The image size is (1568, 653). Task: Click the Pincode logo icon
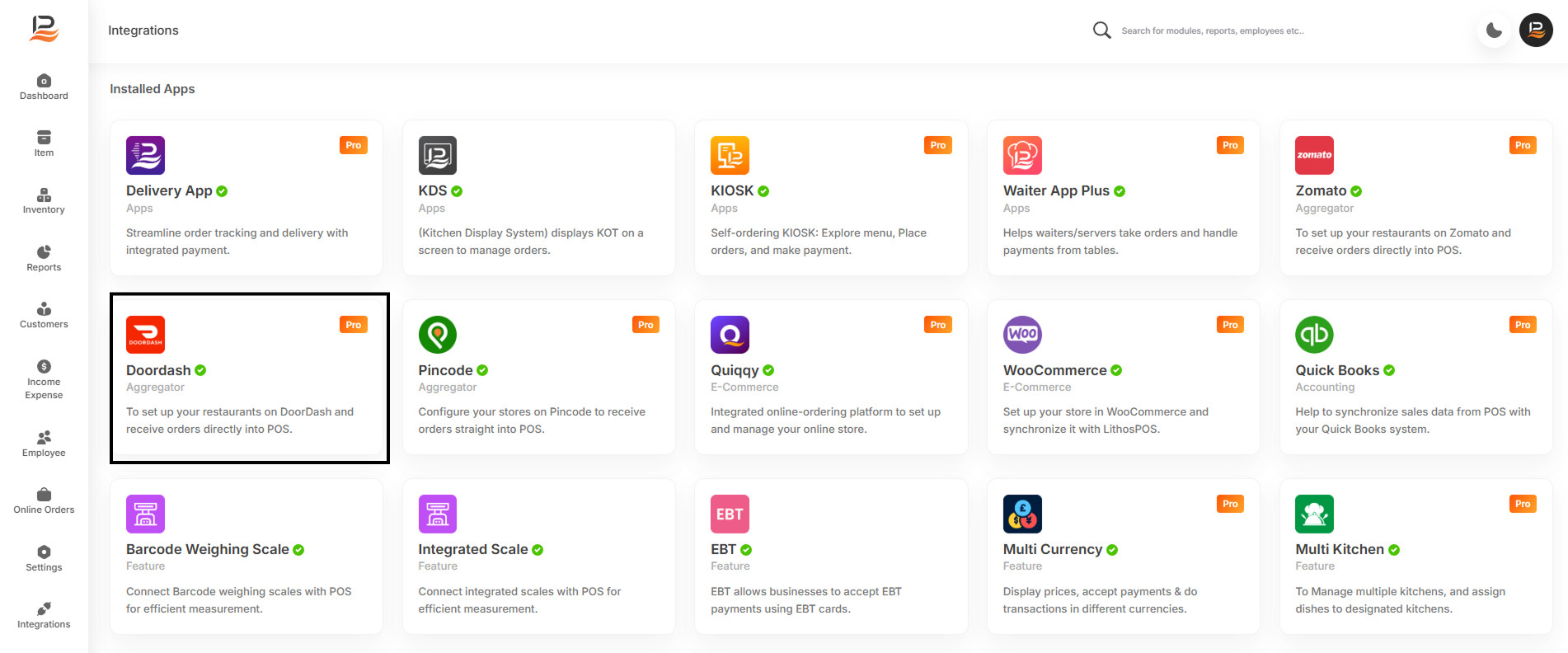(437, 335)
